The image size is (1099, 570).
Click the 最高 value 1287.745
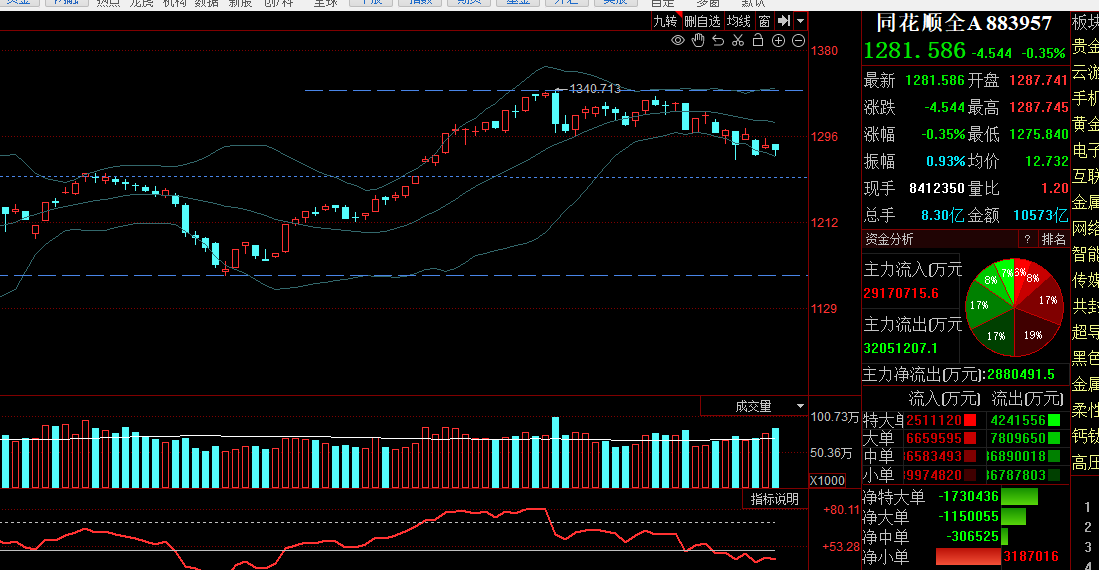1038,107
